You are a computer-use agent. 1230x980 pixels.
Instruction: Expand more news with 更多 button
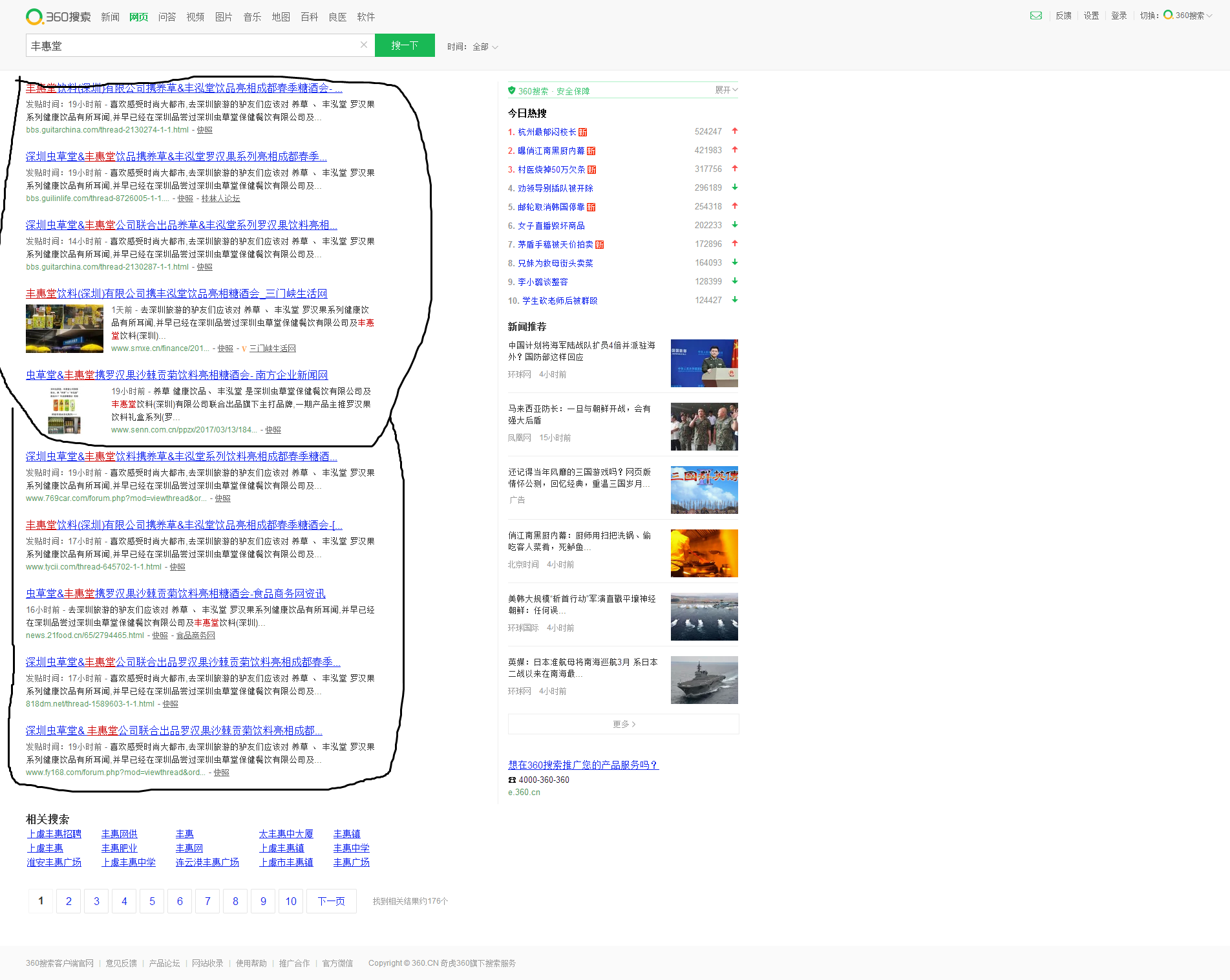pyautogui.click(x=623, y=724)
